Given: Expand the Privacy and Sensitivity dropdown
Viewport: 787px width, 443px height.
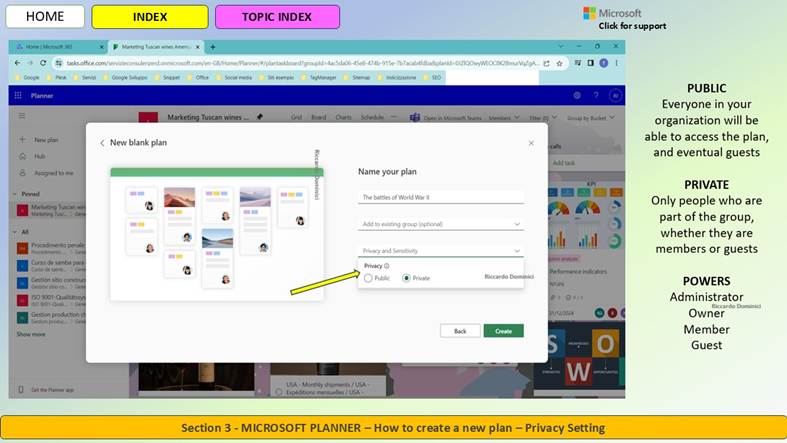Looking at the screenshot, I should tap(441, 250).
